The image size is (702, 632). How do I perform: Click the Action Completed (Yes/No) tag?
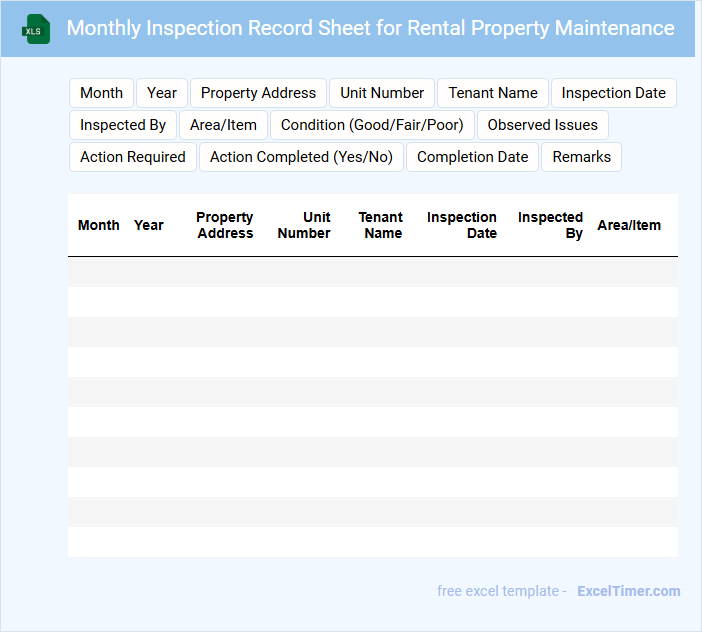301,157
